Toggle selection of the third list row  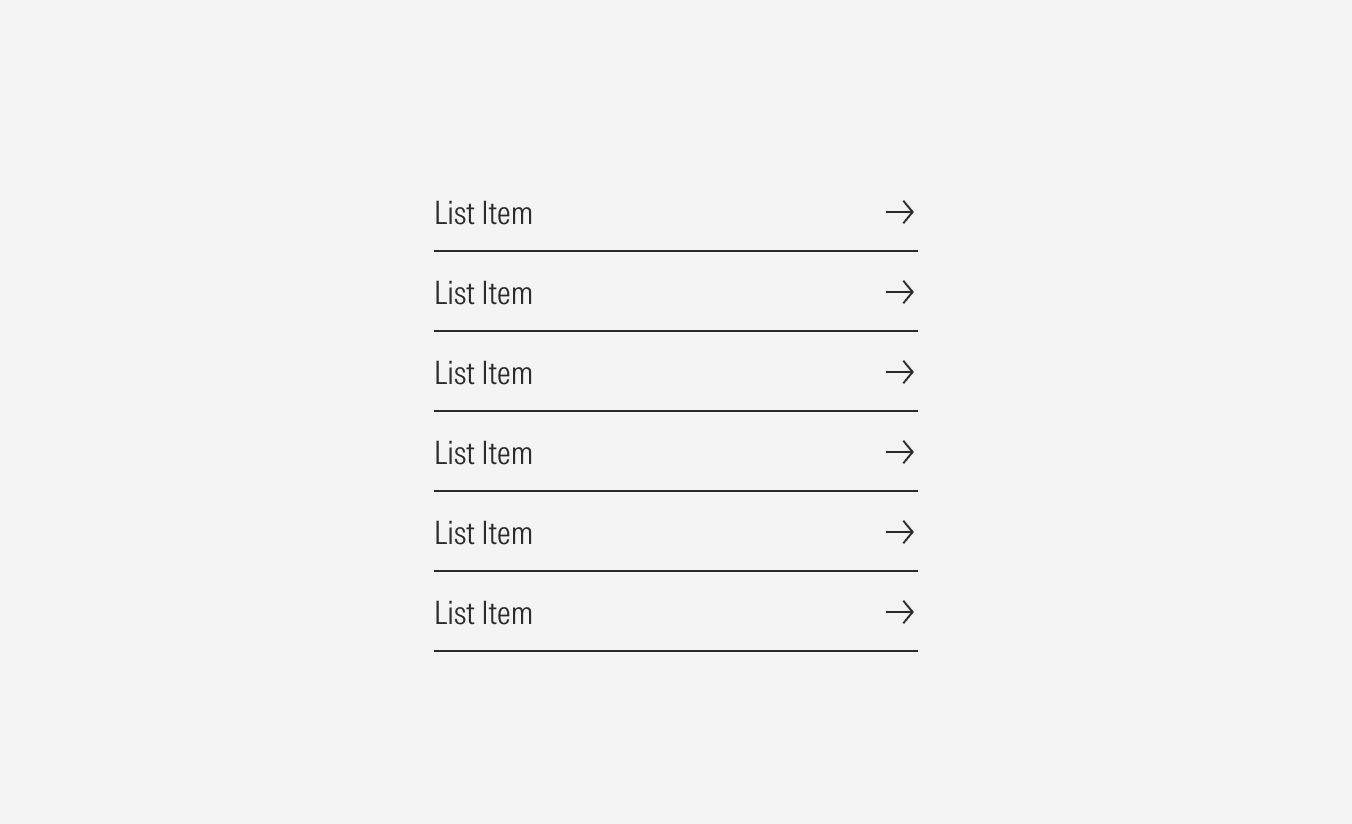pos(675,373)
